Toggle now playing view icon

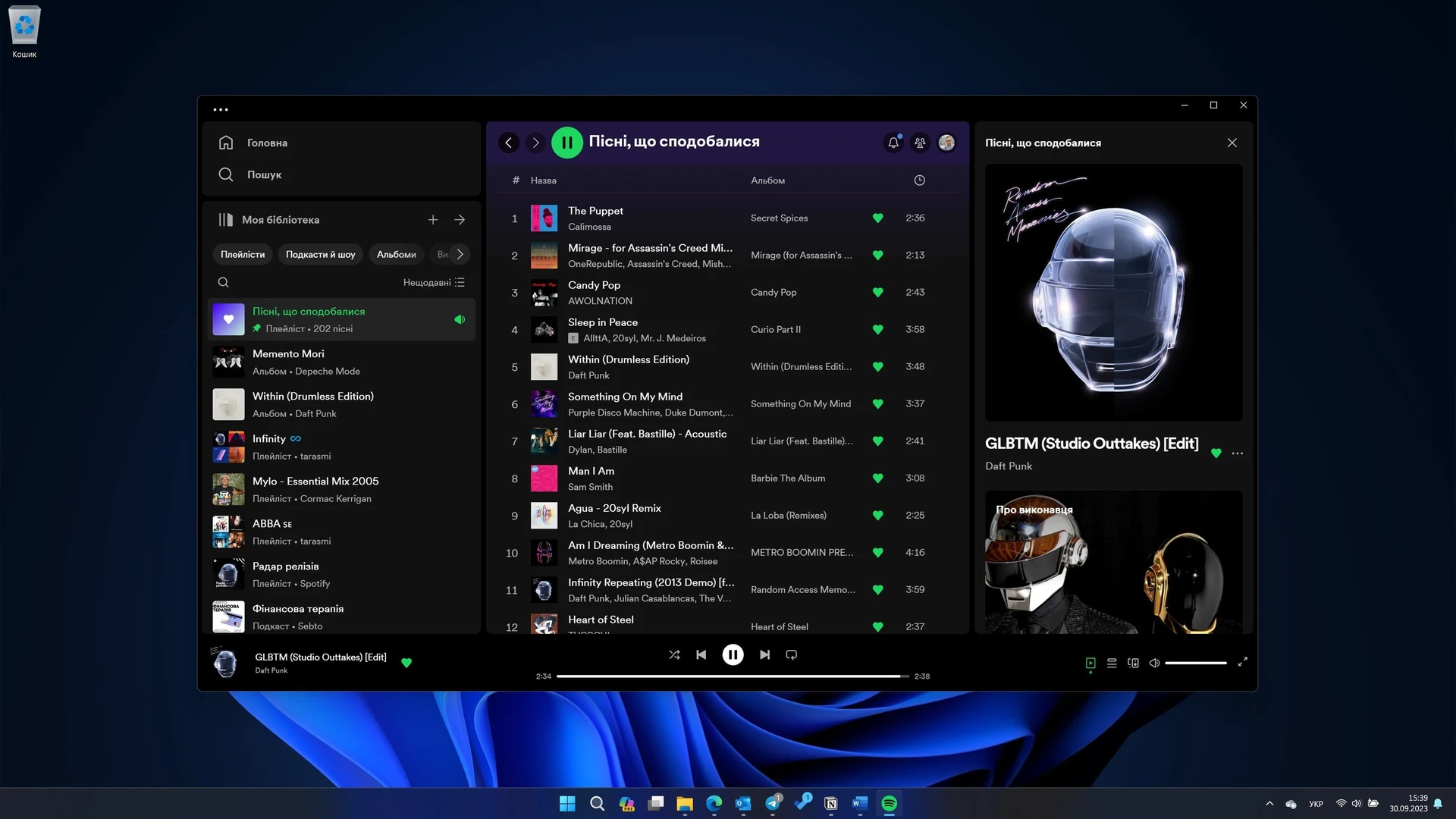pos(1090,663)
